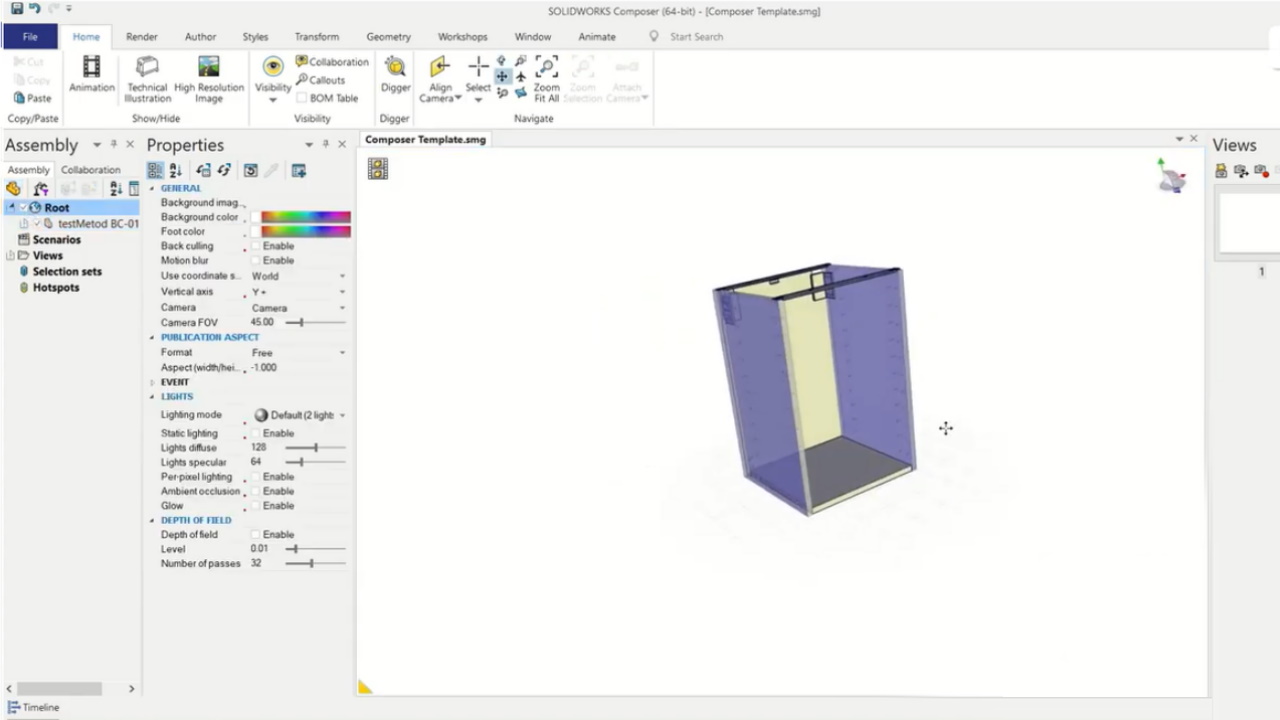Enable the Back culling checkbox

click(x=256, y=246)
